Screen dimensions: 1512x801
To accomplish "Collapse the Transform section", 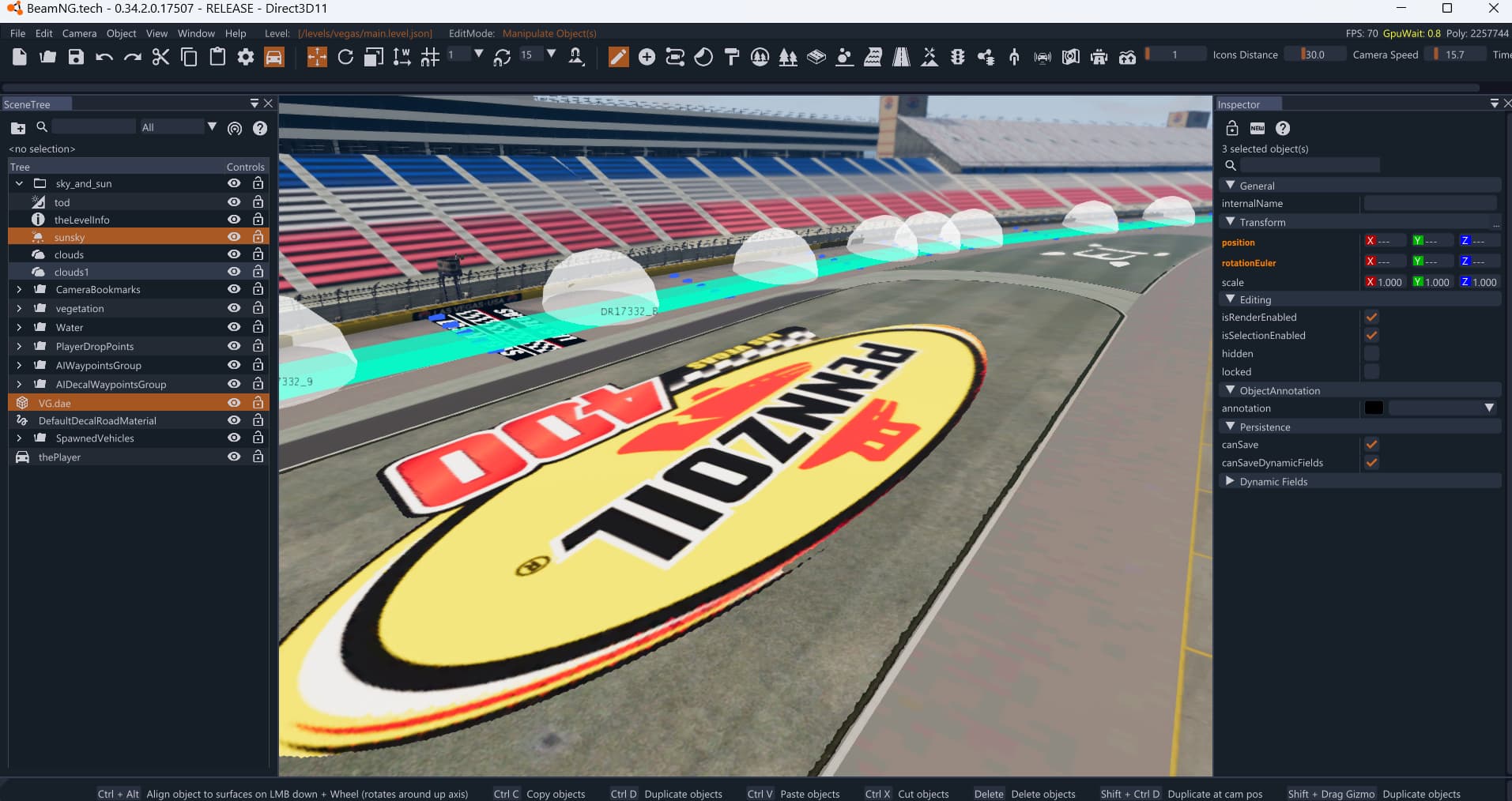I will pyautogui.click(x=1231, y=222).
